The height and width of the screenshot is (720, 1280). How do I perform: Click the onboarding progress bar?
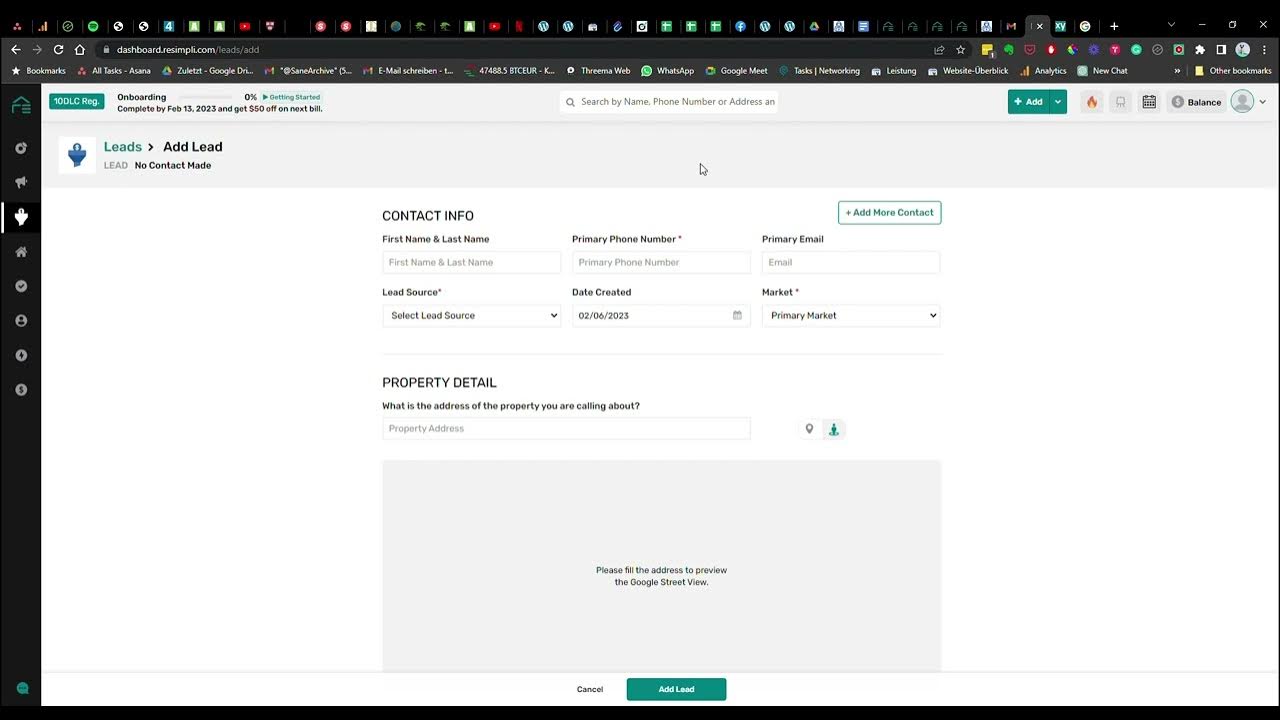pyautogui.click(x=208, y=97)
